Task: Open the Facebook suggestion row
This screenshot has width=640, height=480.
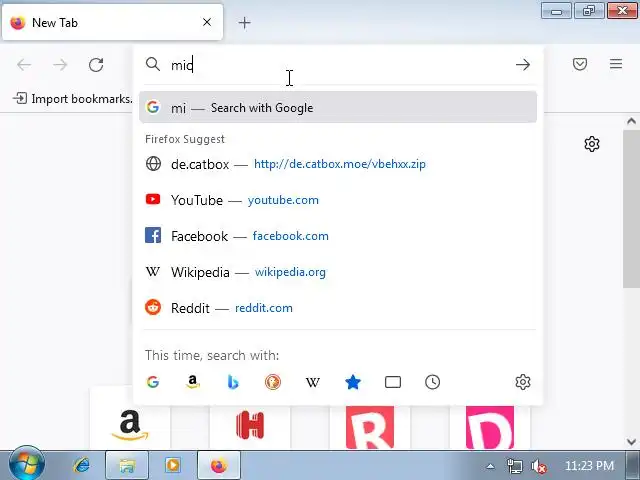Action: pos(338,236)
